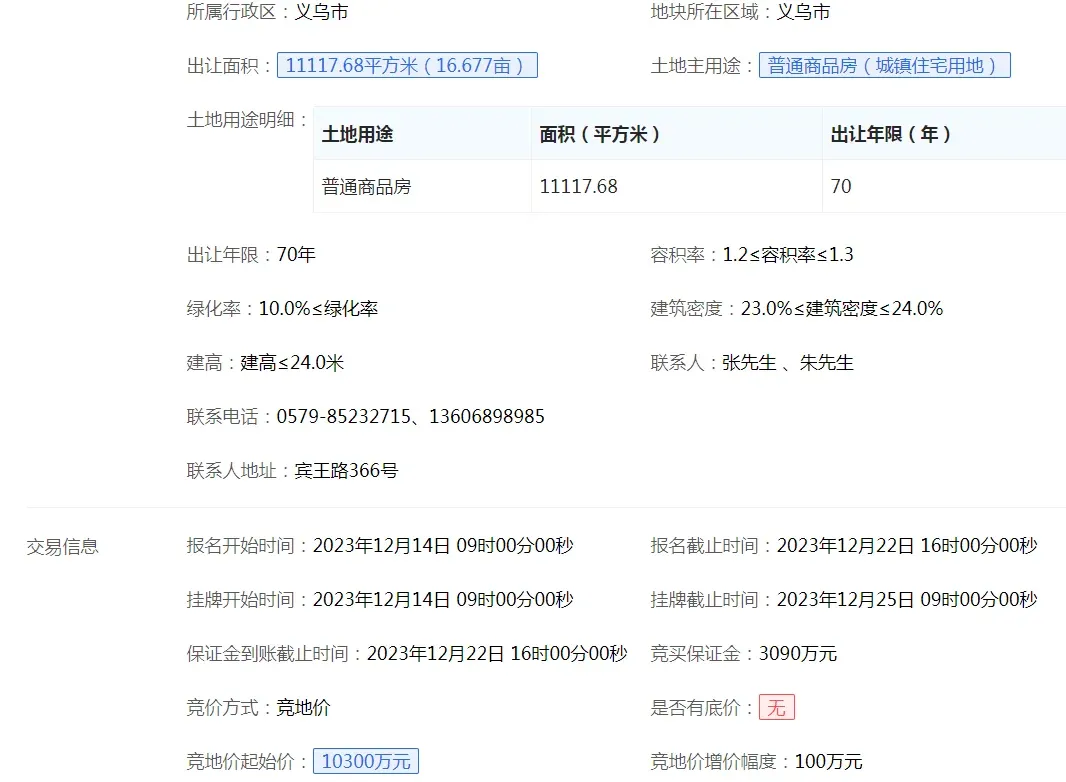The width and height of the screenshot is (1066, 782).
Task: Select the 面积（平方米） table column header
Action: 600,134
